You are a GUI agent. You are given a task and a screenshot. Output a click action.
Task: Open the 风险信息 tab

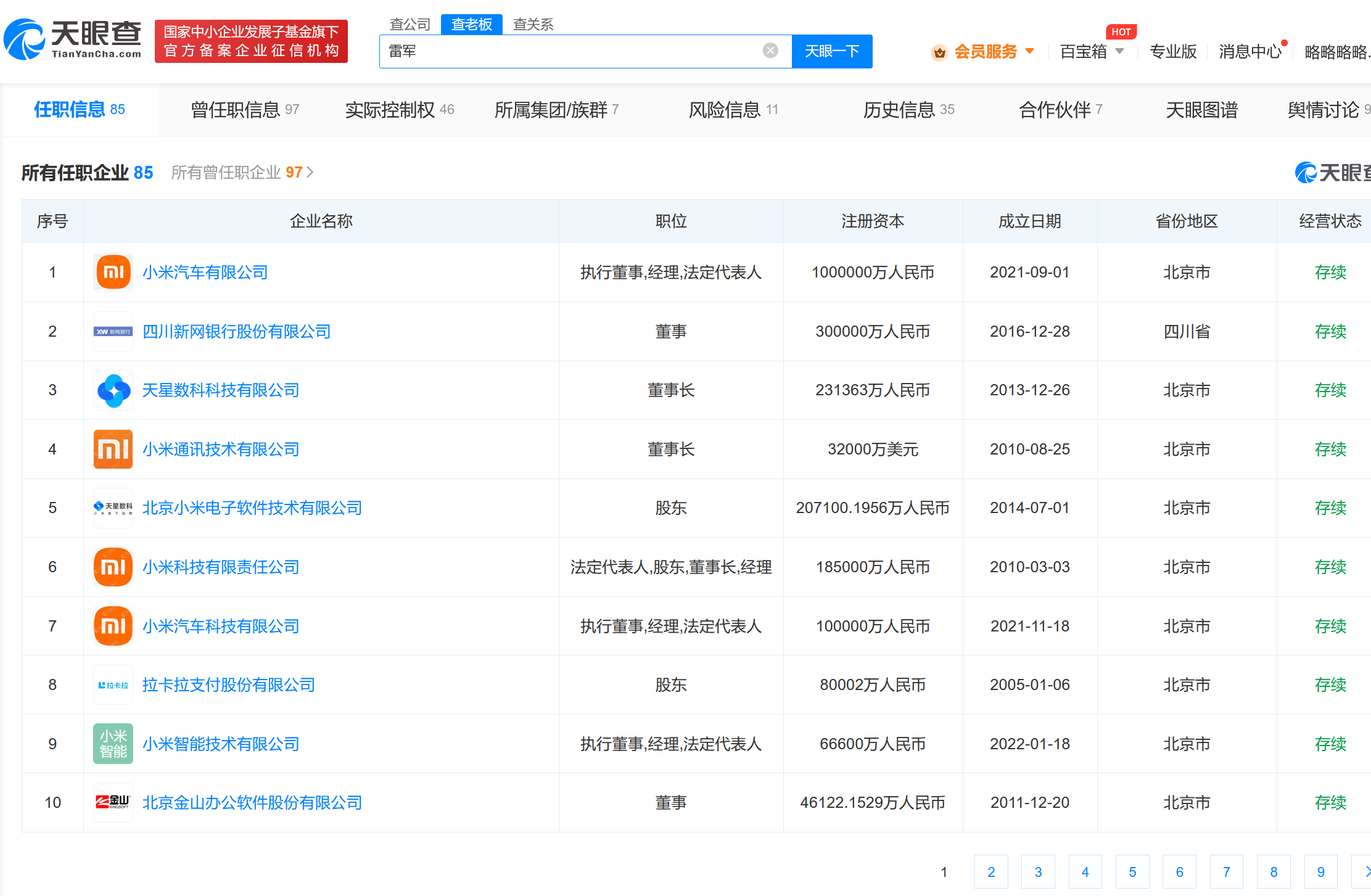(x=733, y=110)
